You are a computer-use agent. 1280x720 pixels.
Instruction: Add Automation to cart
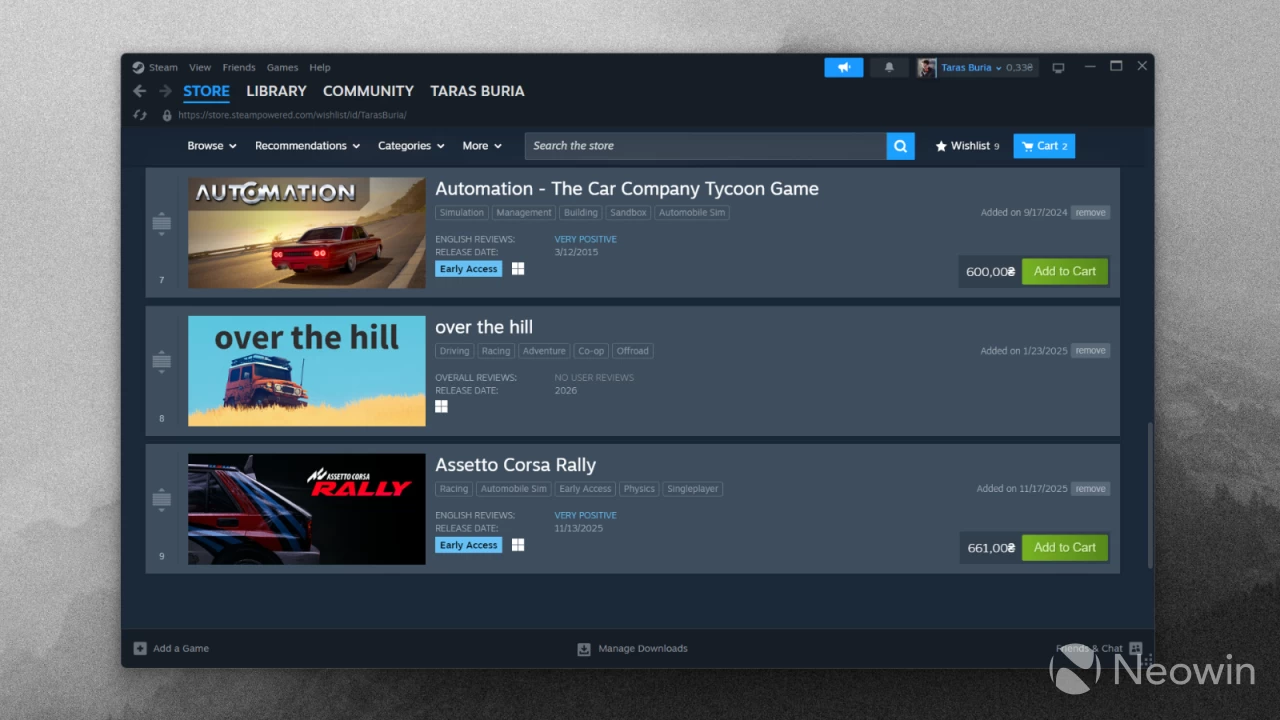[1065, 271]
